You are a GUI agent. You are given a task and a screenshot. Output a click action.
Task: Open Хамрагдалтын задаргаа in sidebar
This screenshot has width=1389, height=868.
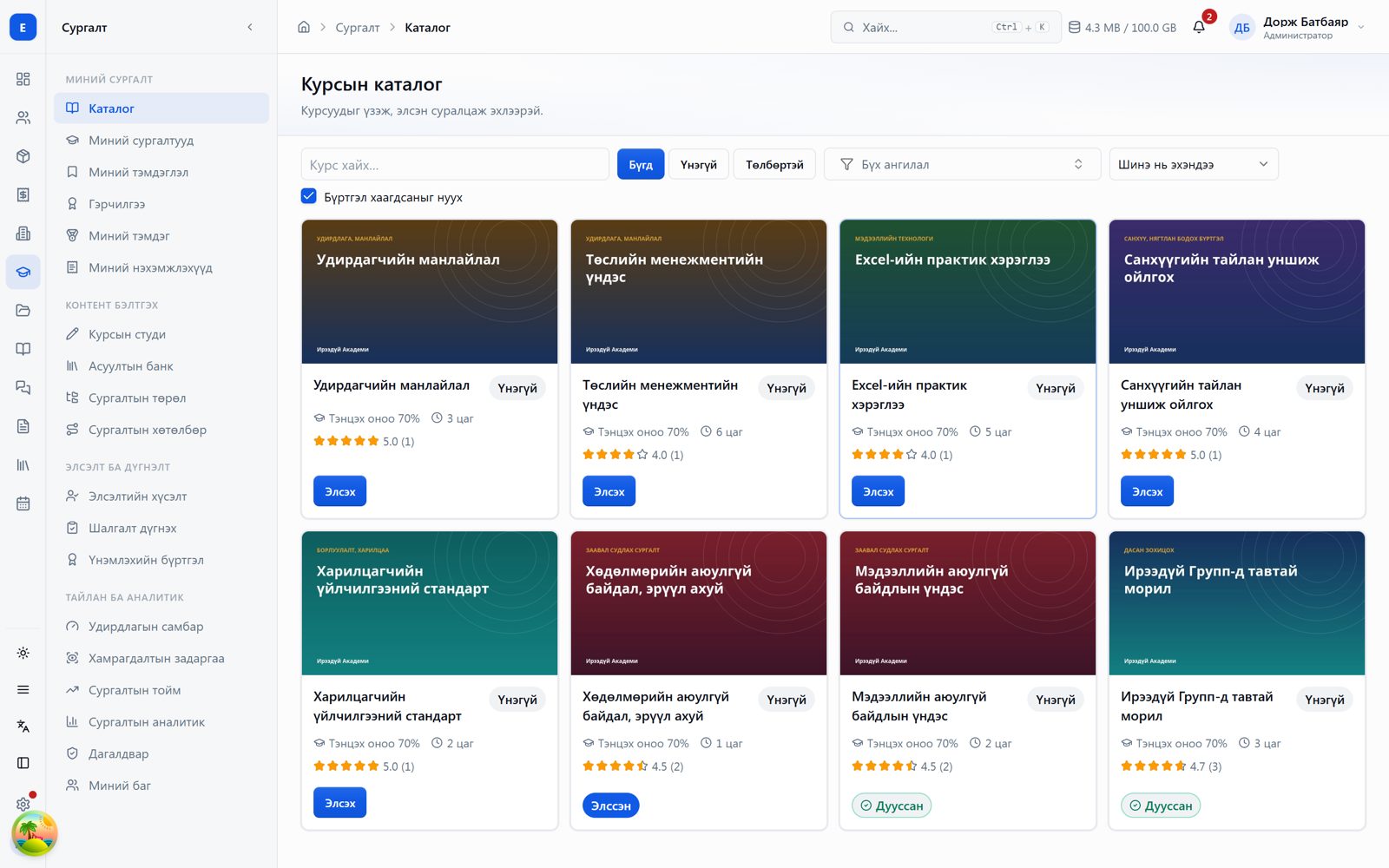[x=161, y=658]
